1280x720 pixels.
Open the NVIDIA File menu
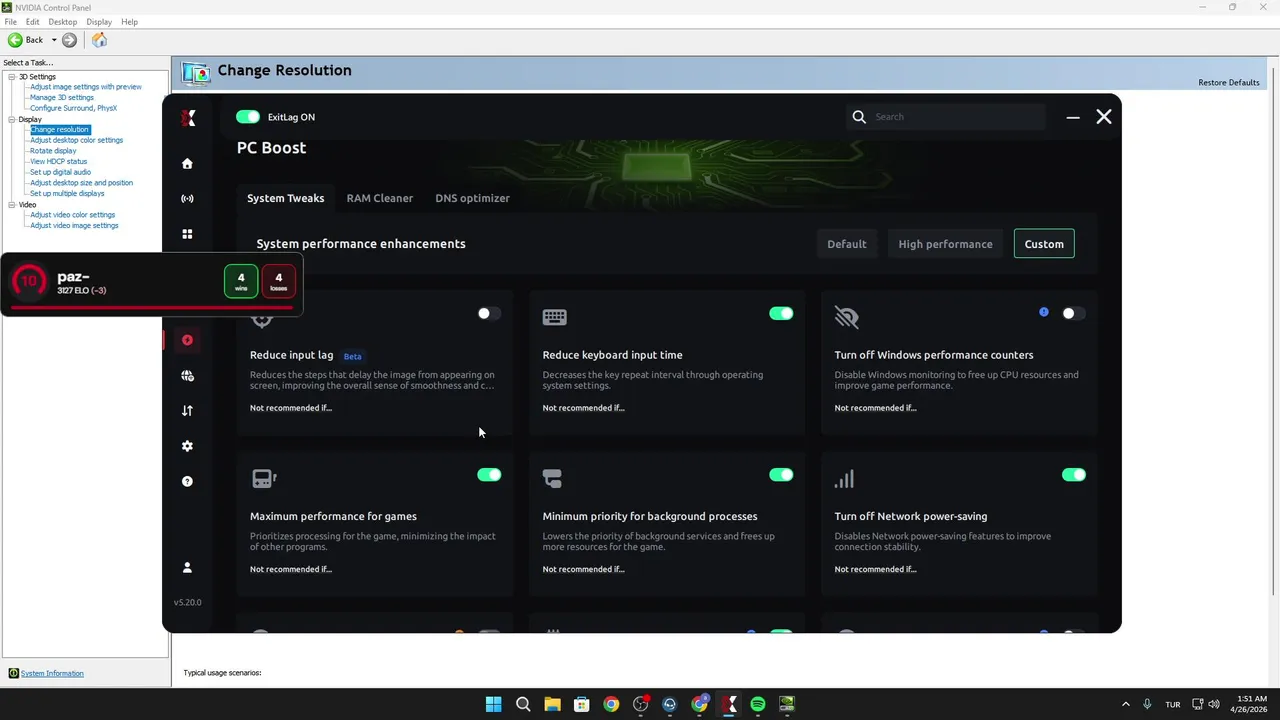[x=11, y=21]
